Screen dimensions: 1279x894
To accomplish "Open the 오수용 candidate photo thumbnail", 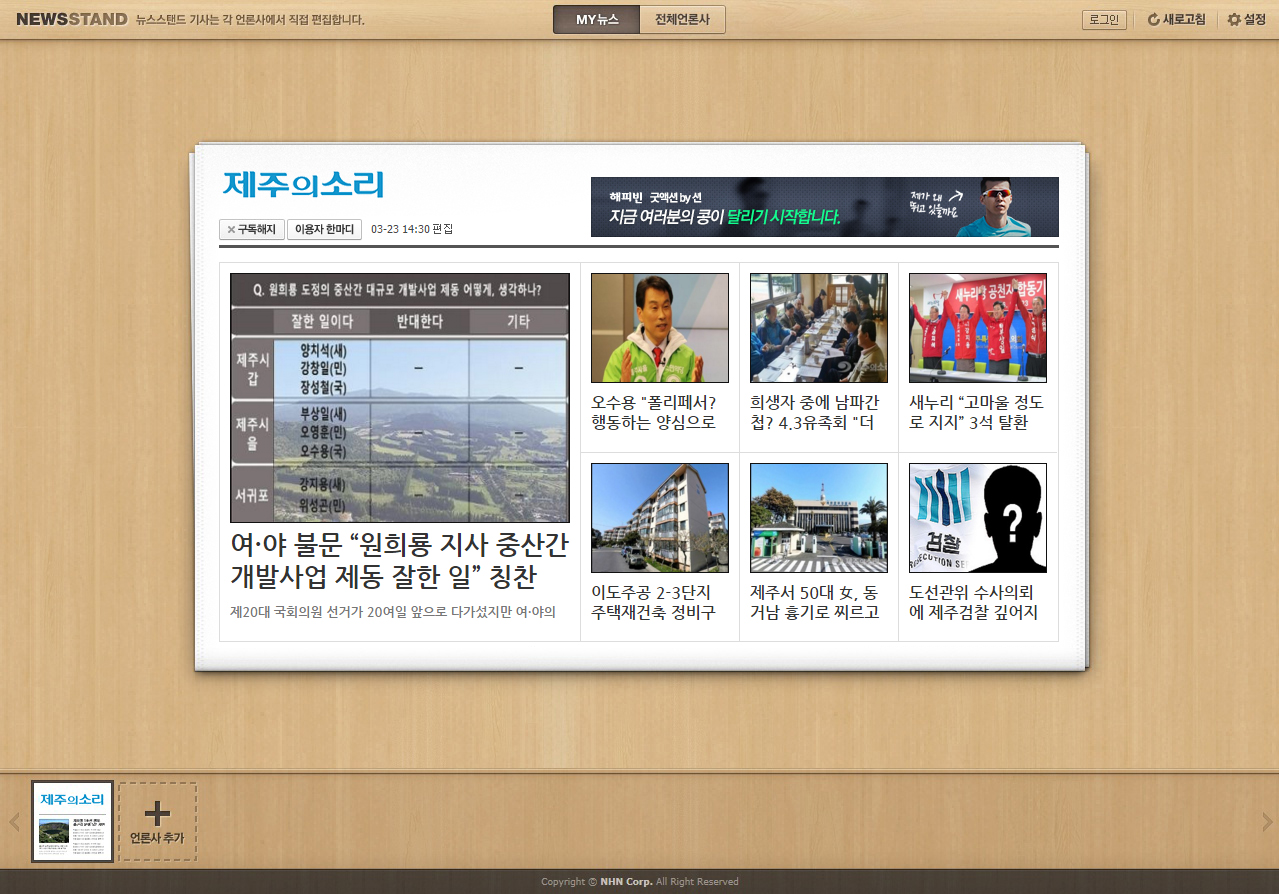I will [x=660, y=328].
